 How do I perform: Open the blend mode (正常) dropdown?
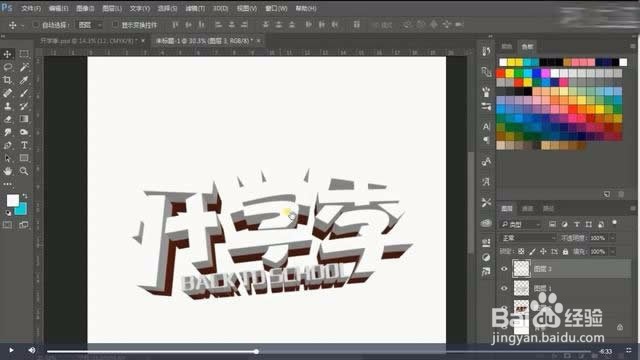528,238
